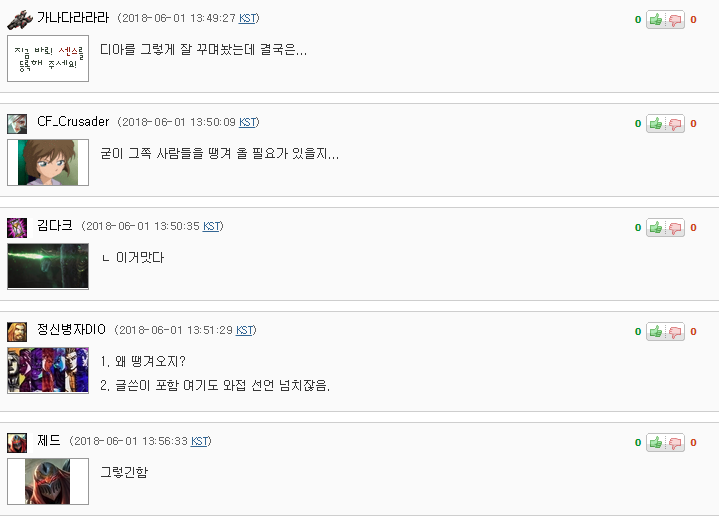
Task: Upvote 가나다라라라's comment
Action: pos(656,19)
